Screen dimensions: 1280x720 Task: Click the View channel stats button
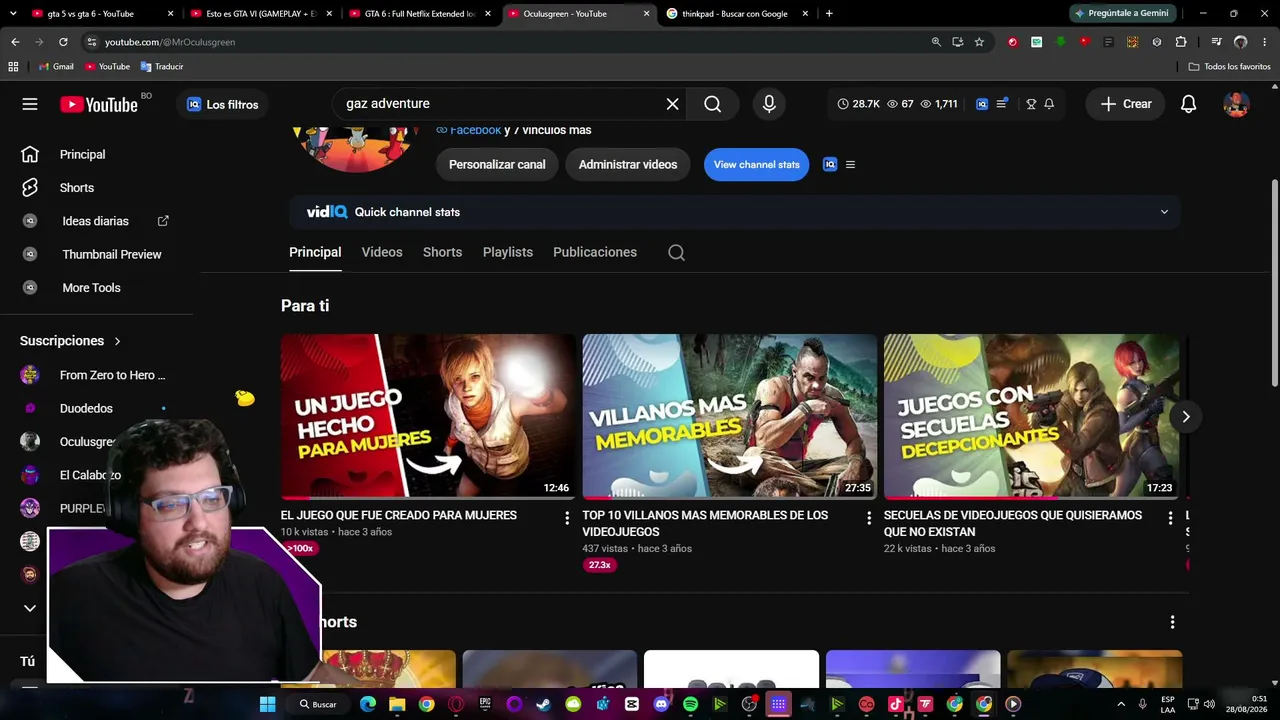[757, 165]
